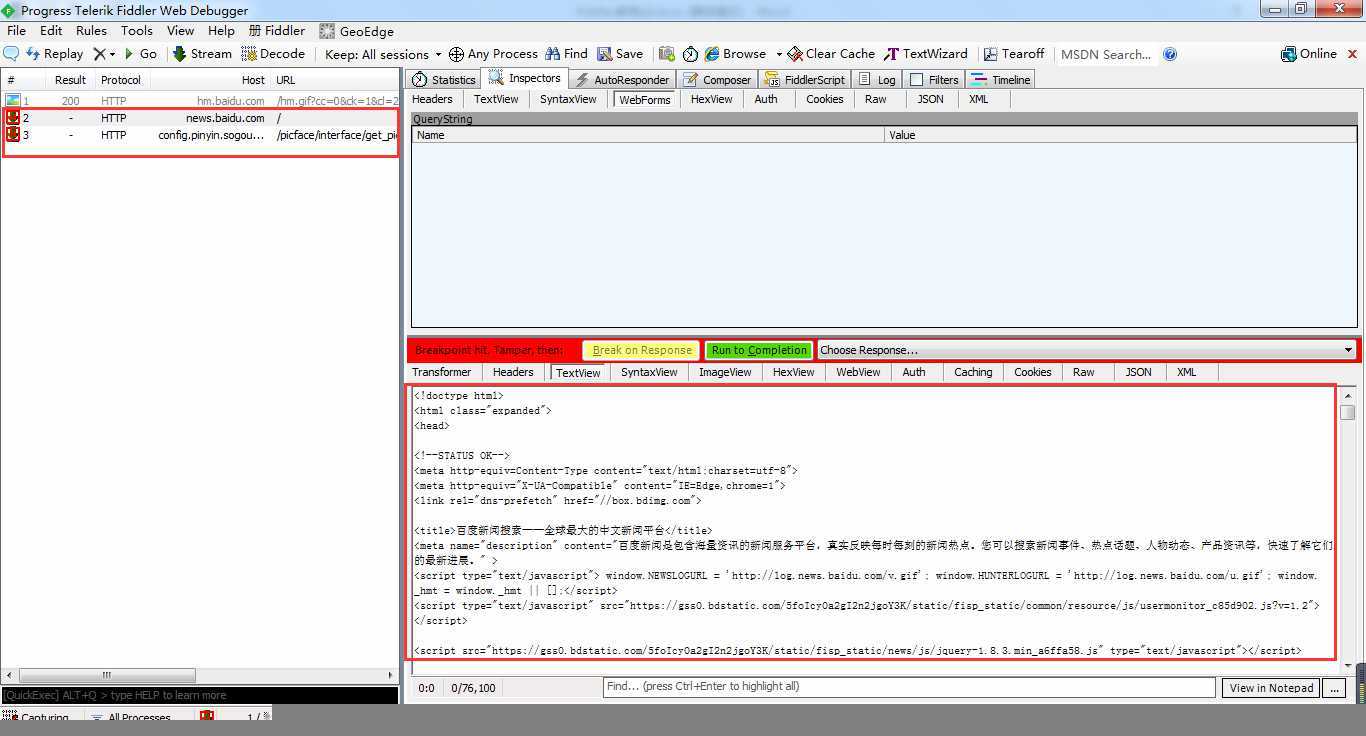
Task: Click the ellipsis button beside Notepad
Action: (1333, 688)
